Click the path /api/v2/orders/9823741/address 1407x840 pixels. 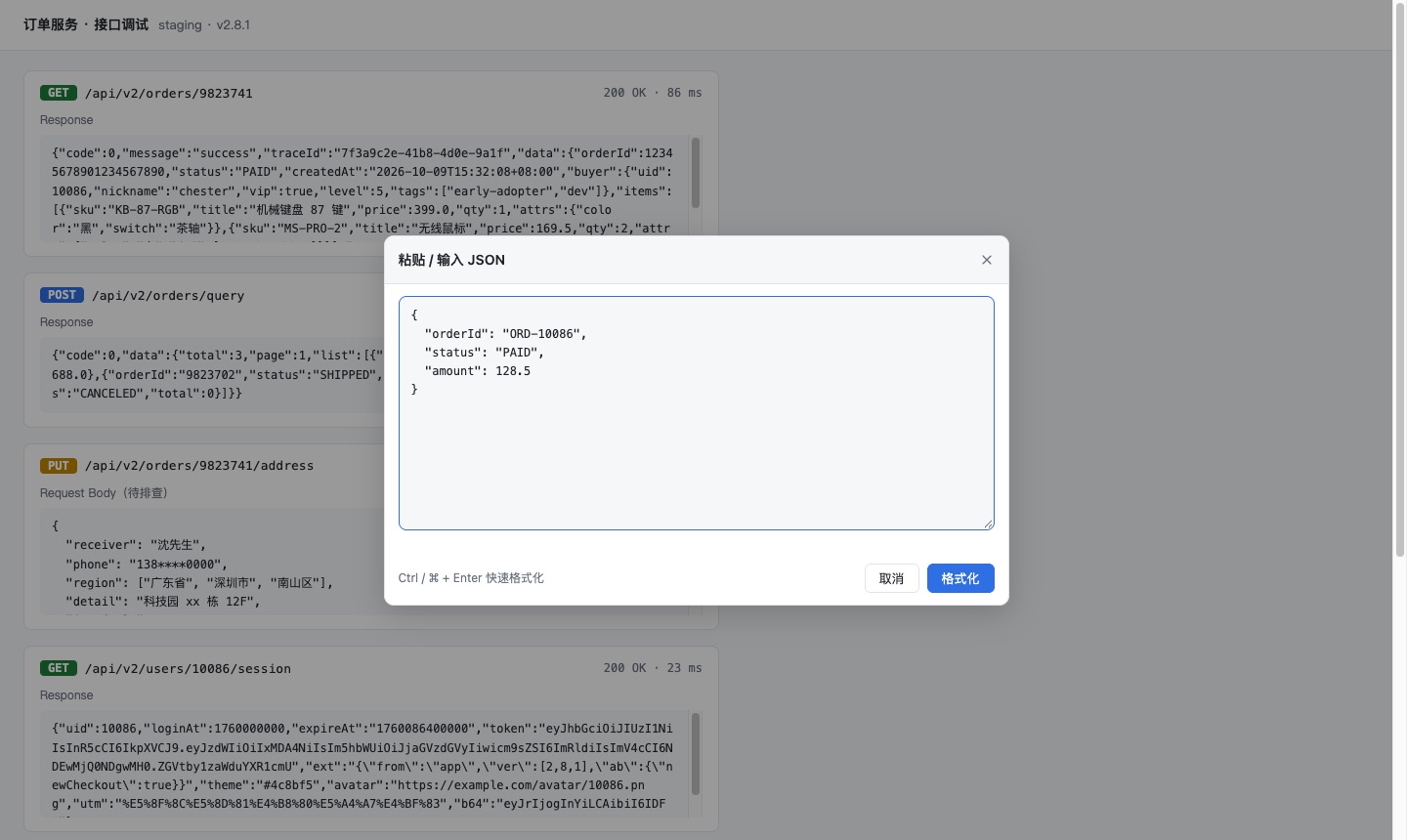199,466
